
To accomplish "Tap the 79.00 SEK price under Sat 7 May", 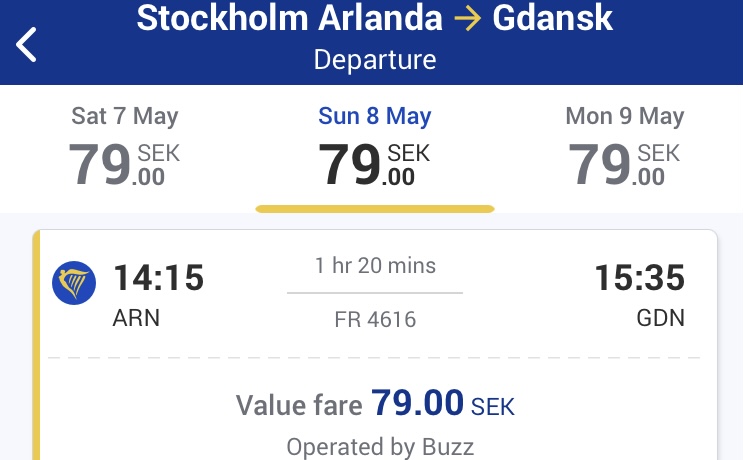I will coord(124,164).
